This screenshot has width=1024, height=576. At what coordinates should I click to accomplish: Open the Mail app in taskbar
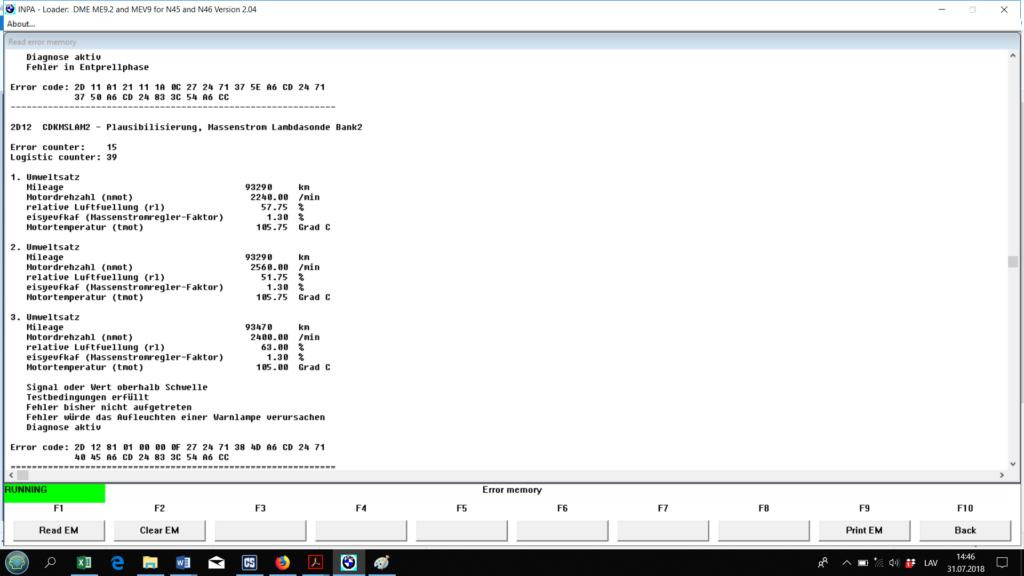(215, 562)
